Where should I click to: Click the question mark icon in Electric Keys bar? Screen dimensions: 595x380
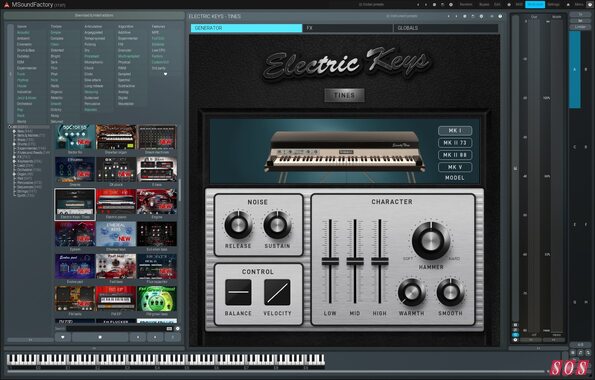pos(500,16)
